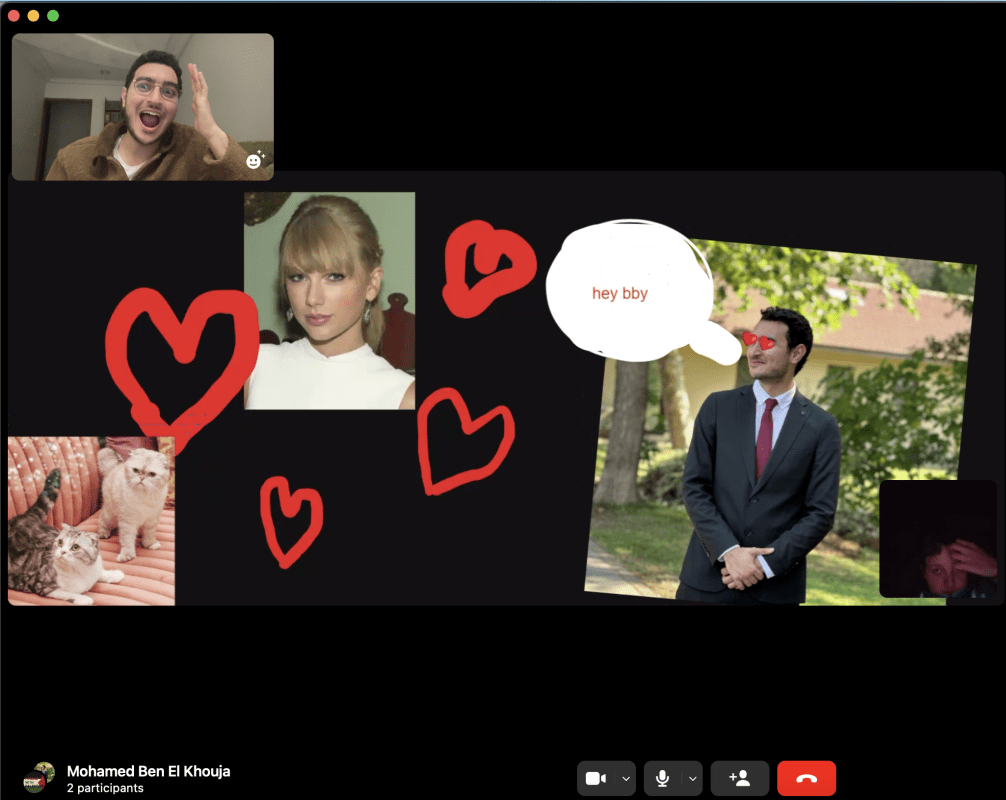The image size is (1006, 800).
Task: Click the blonde woman portrait photo
Action: click(329, 300)
